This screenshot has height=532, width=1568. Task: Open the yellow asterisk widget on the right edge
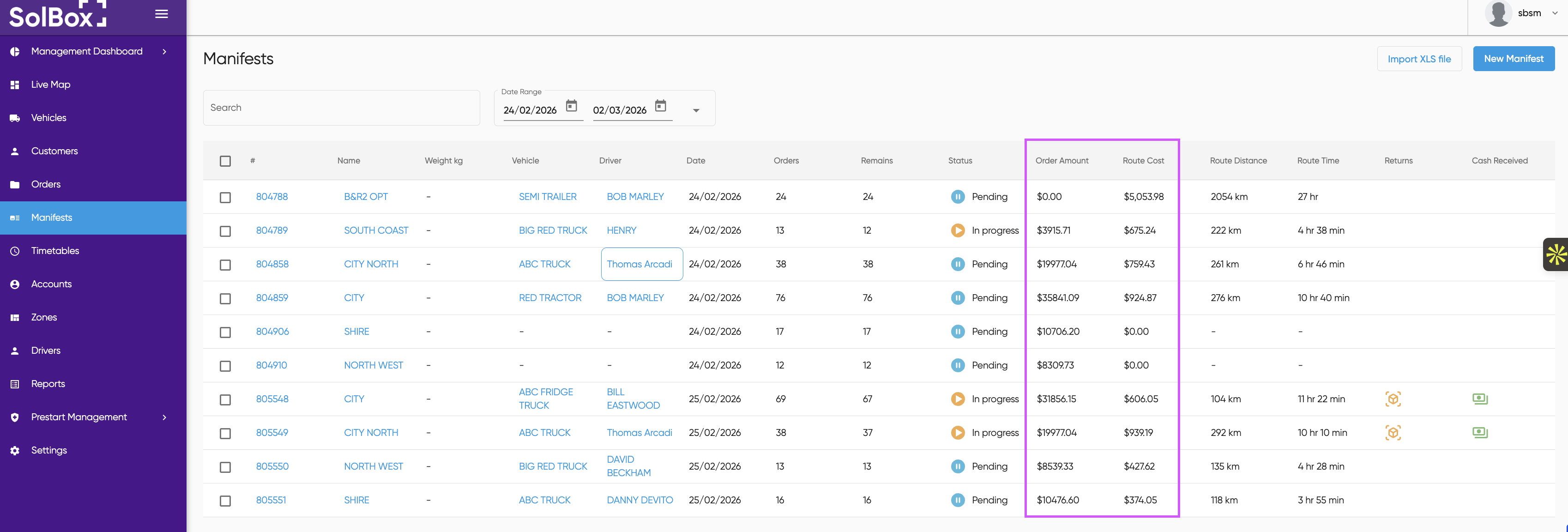pyautogui.click(x=1556, y=254)
